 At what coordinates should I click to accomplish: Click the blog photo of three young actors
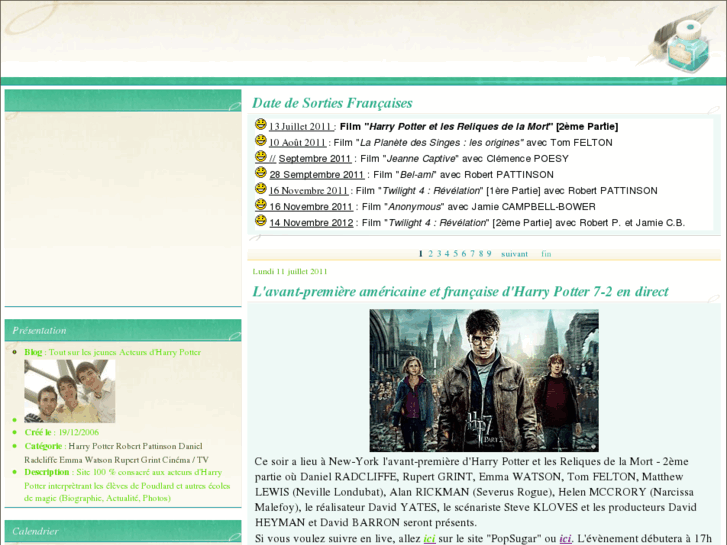coord(70,391)
